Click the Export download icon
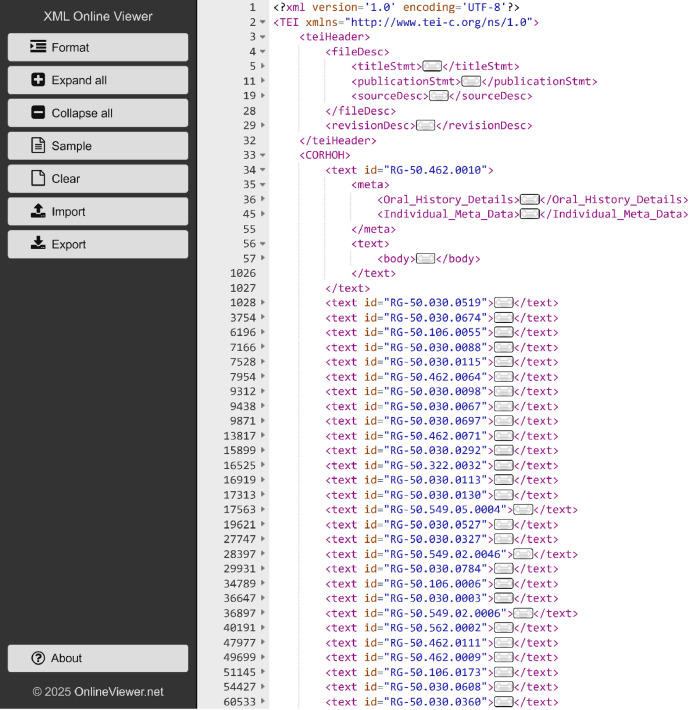 (38, 244)
